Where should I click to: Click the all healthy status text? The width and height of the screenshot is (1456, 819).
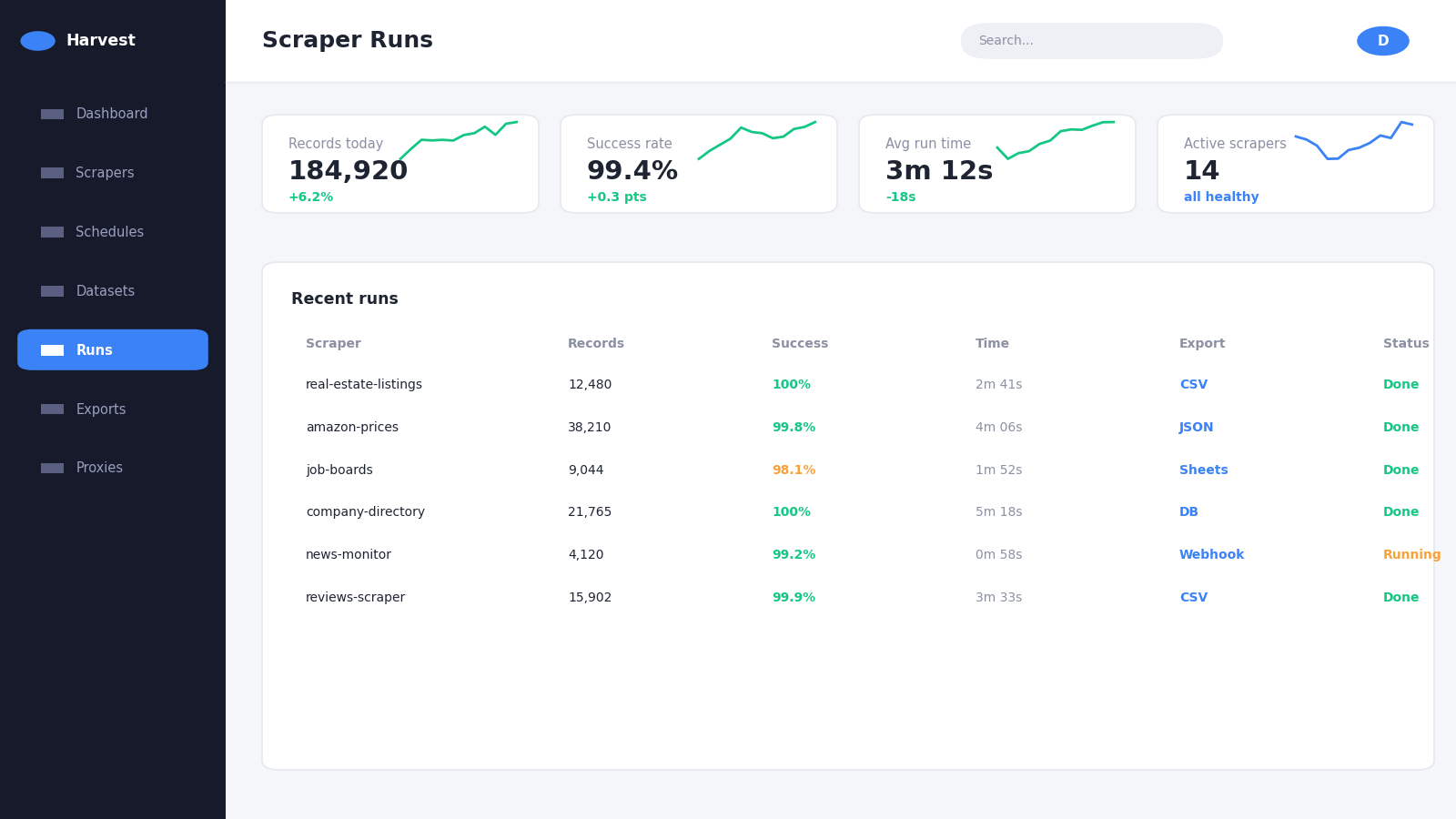pyautogui.click(x=1221, y=197)
